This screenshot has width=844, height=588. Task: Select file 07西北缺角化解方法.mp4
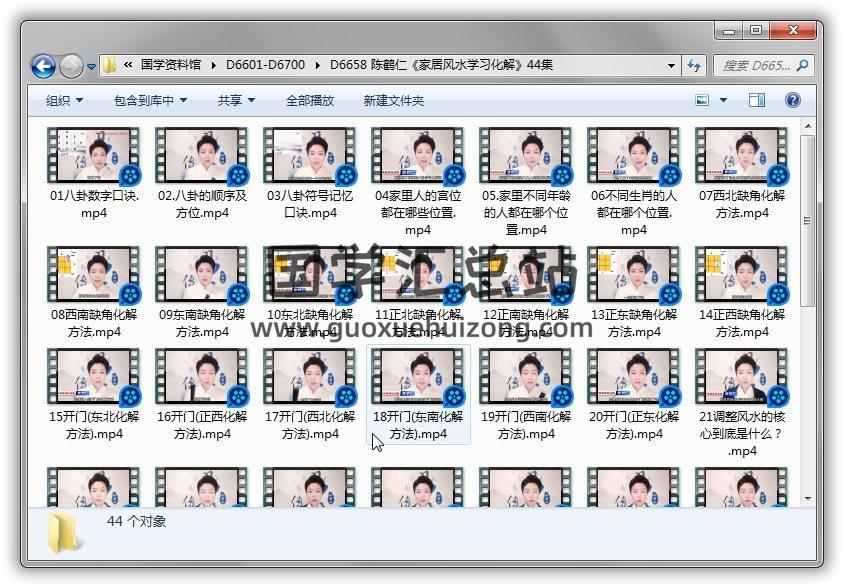(x=741, y=158)
